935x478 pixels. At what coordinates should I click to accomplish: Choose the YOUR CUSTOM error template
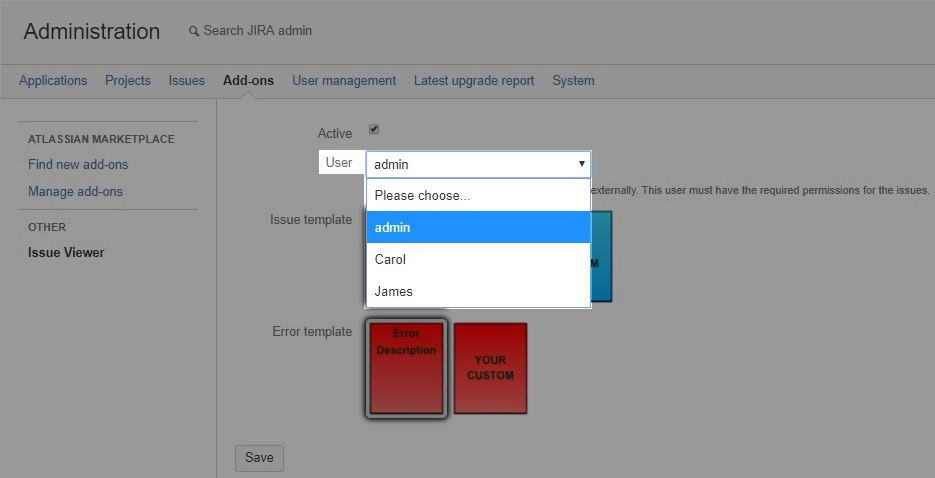coord(490,368)
